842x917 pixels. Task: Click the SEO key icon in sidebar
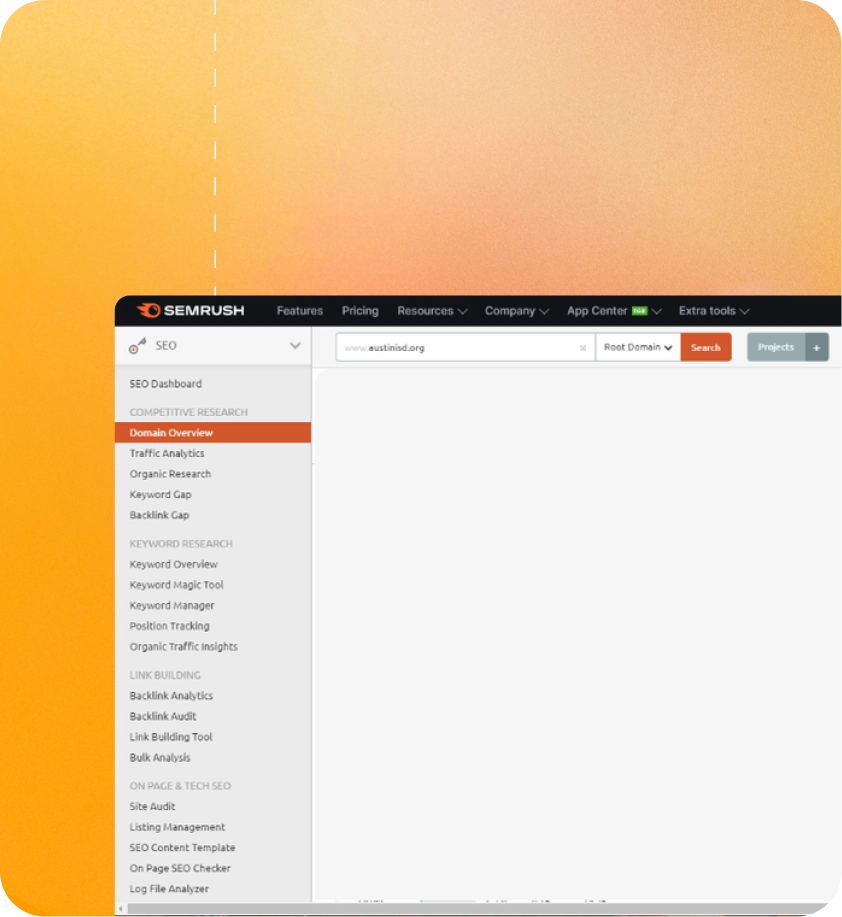point(138,346)
